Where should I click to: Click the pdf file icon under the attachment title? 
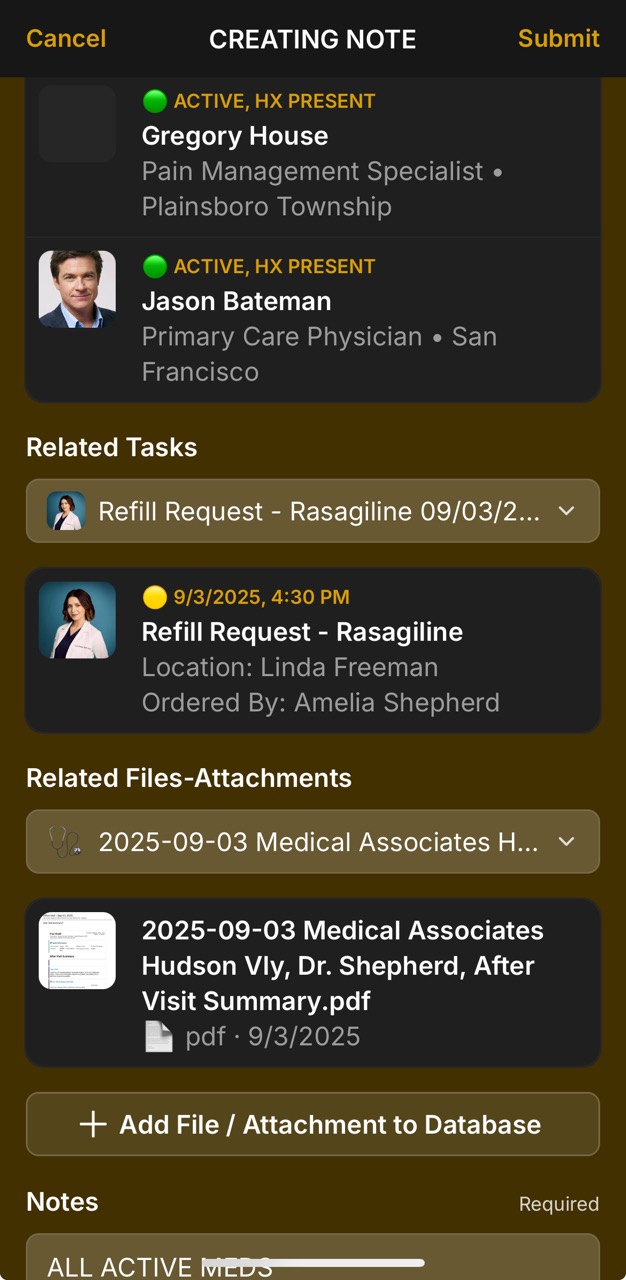click(x=158, y=1036)
